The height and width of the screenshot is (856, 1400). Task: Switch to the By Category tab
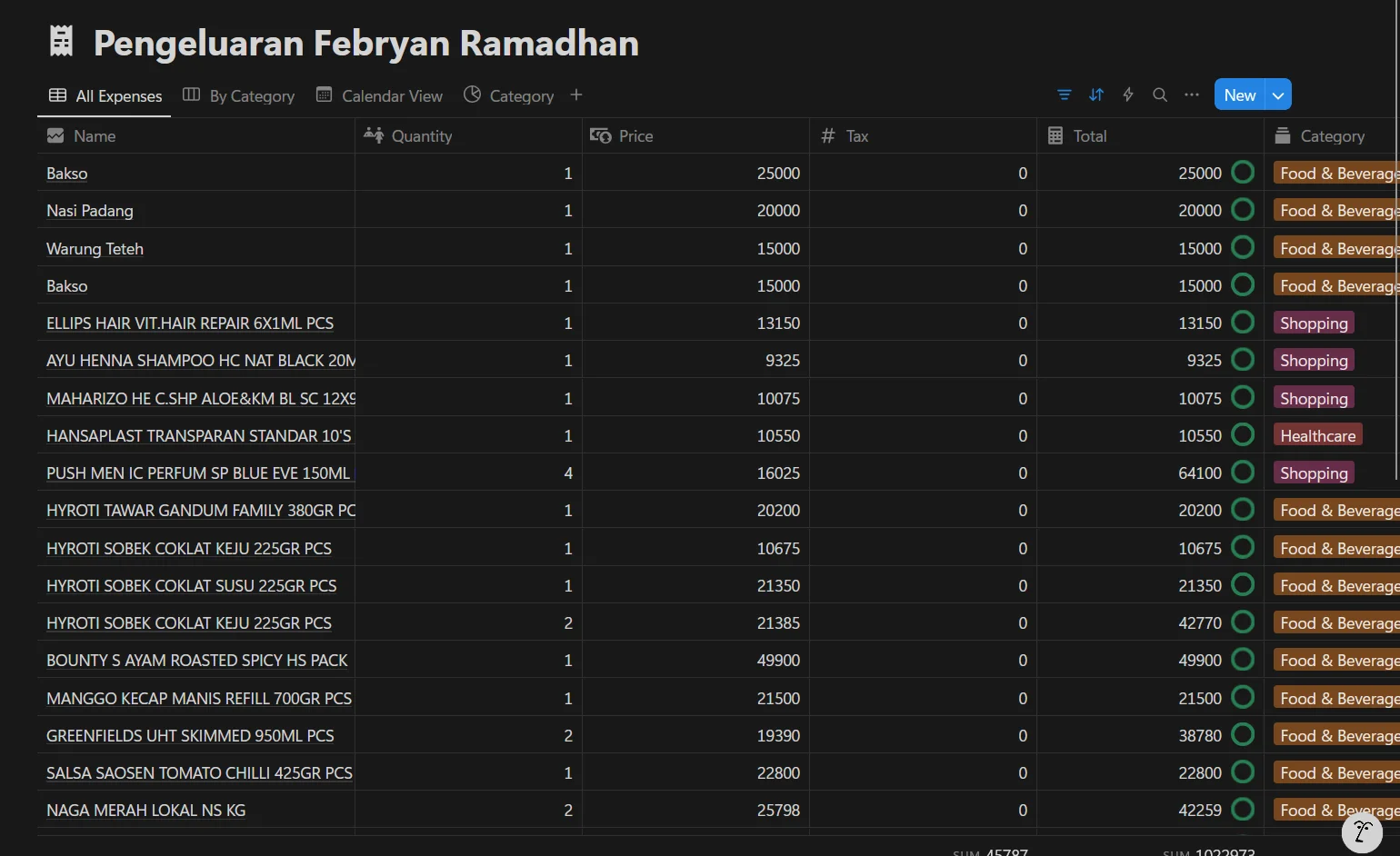[x=238, y=95]
